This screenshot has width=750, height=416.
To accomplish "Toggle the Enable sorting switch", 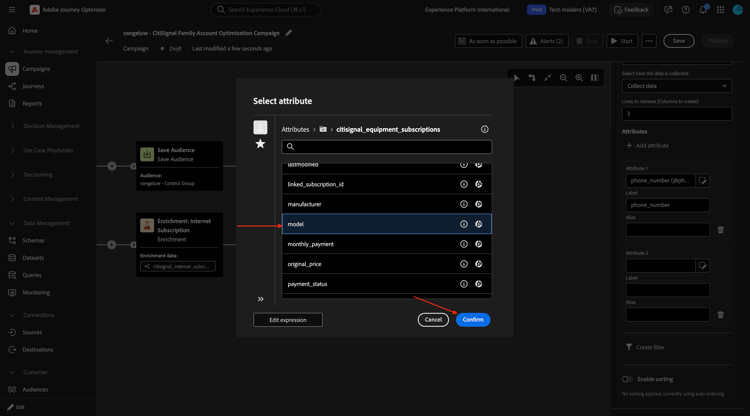I will tap(627, 379).
